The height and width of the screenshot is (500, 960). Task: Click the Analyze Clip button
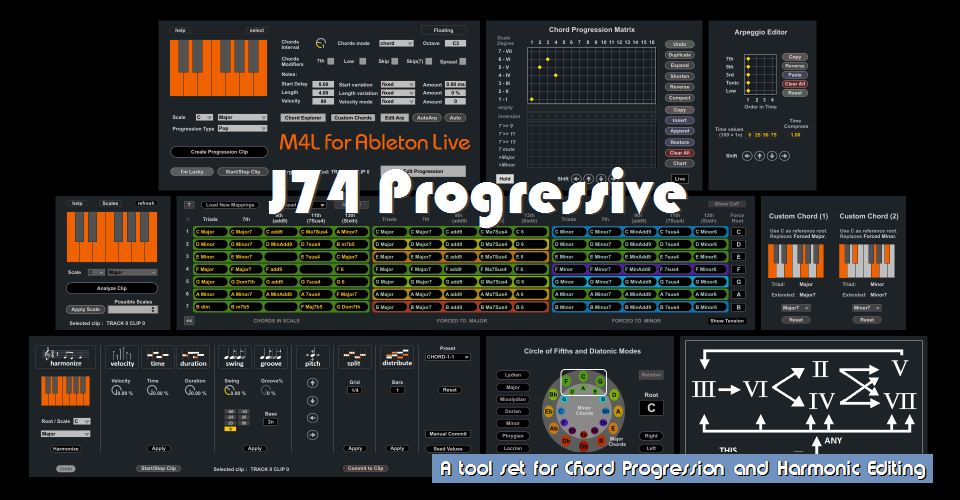(111, 288)
